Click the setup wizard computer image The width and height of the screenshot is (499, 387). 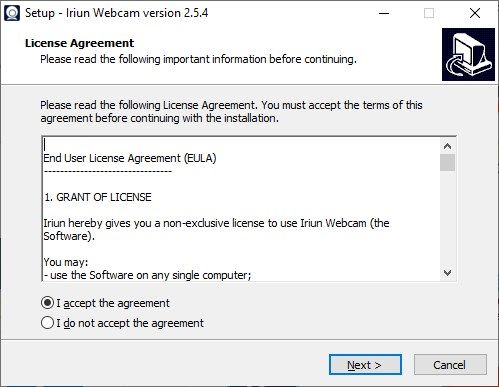(468, 54)
